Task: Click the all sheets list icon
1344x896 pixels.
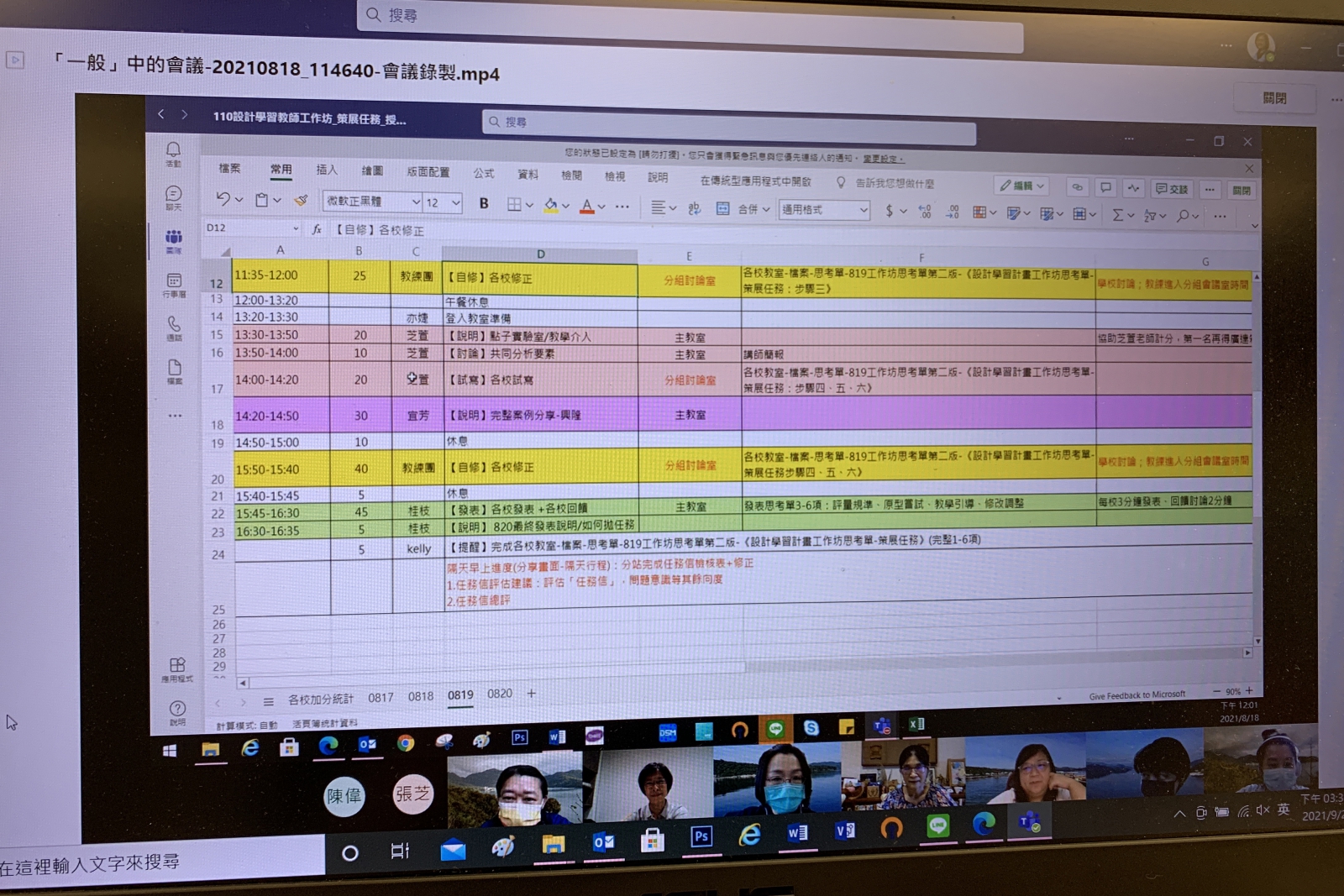Action: click(268, 701)
